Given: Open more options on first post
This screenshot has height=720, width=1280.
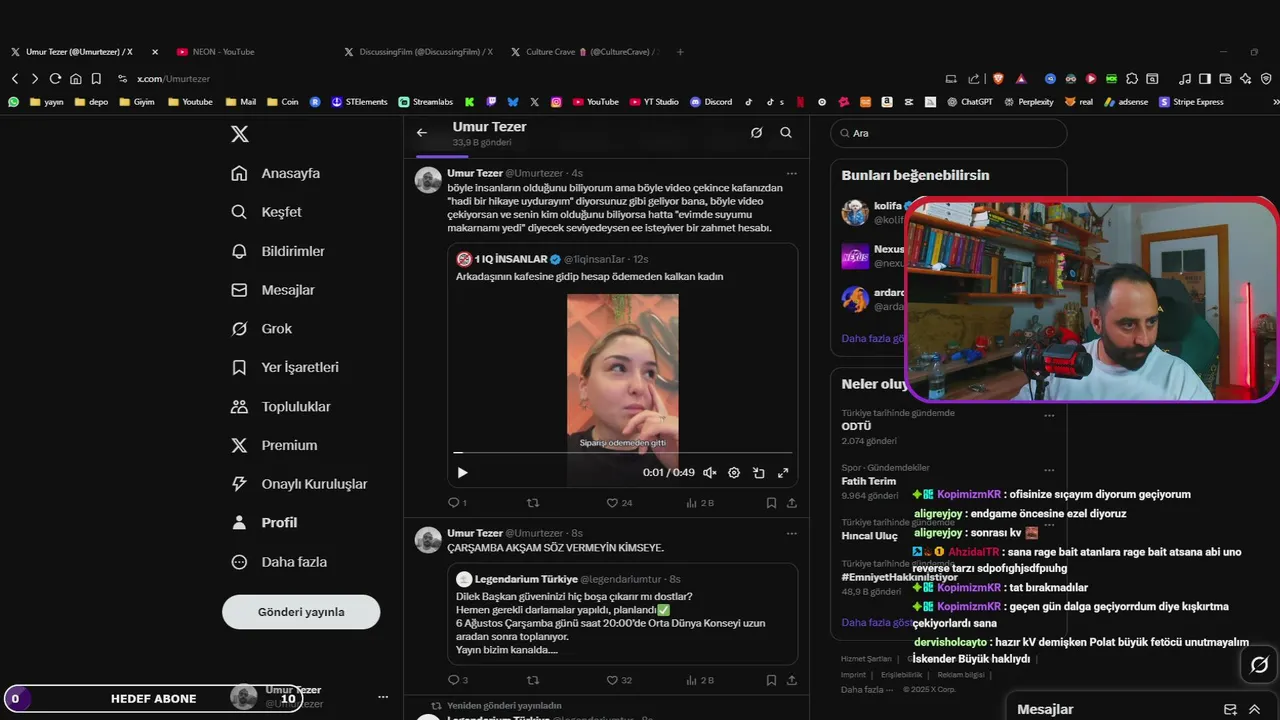Looking at the screenshot, I should 792,174.
